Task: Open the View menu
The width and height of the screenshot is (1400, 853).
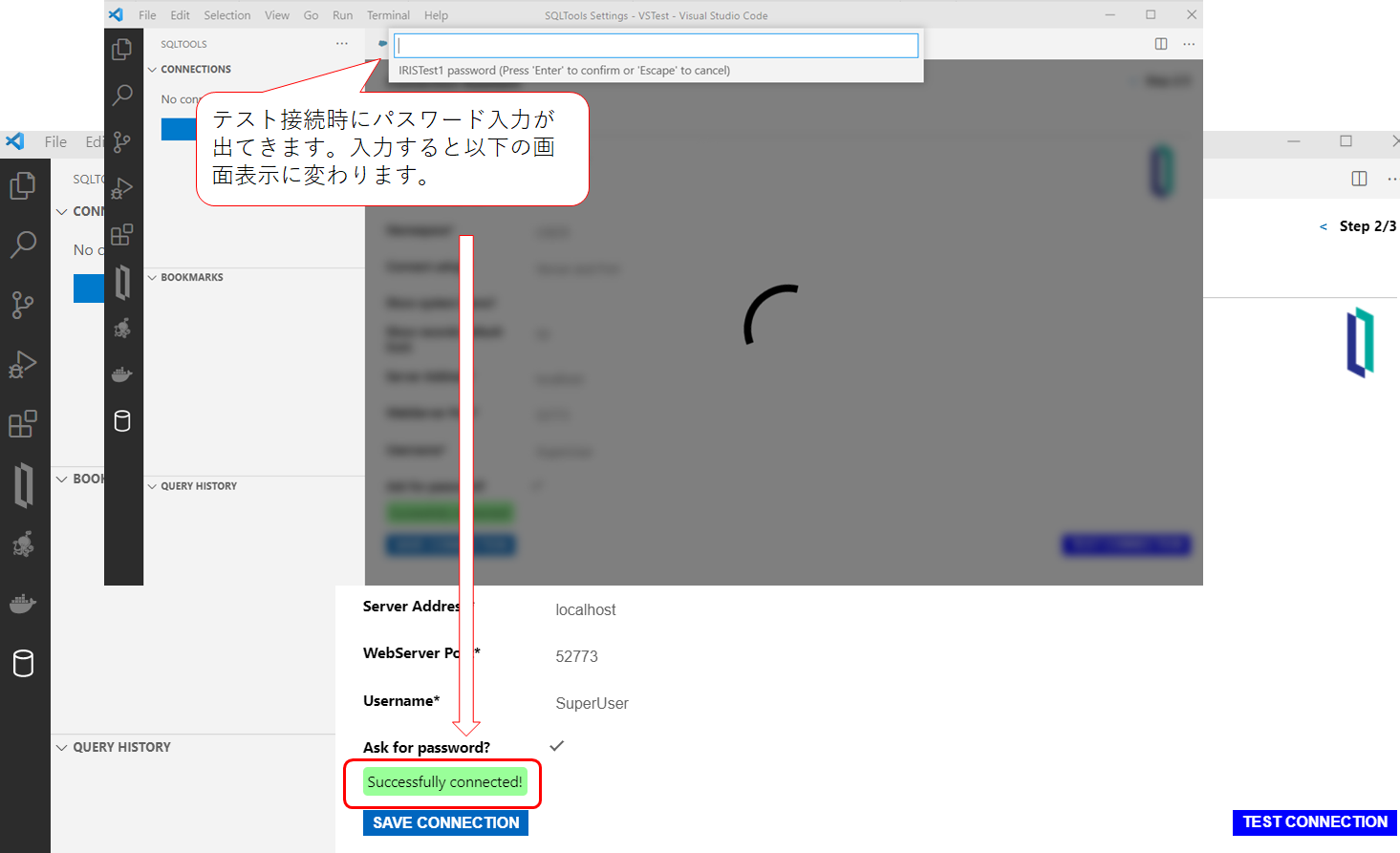Action: point(277,15)
